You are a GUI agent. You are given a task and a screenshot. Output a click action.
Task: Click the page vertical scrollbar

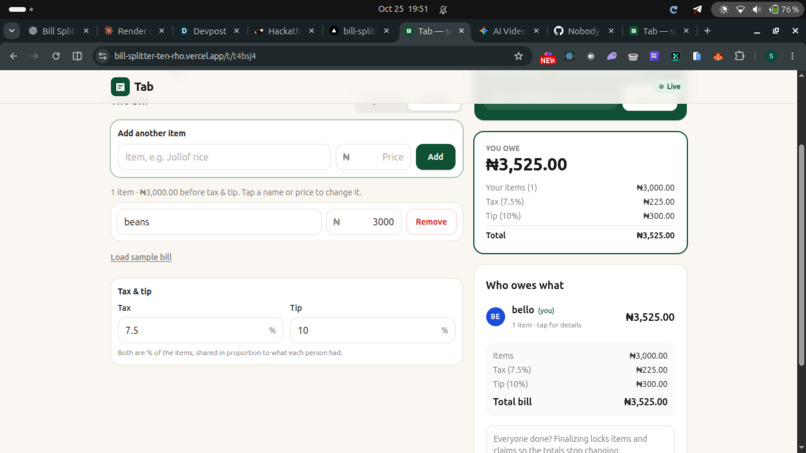801,256
